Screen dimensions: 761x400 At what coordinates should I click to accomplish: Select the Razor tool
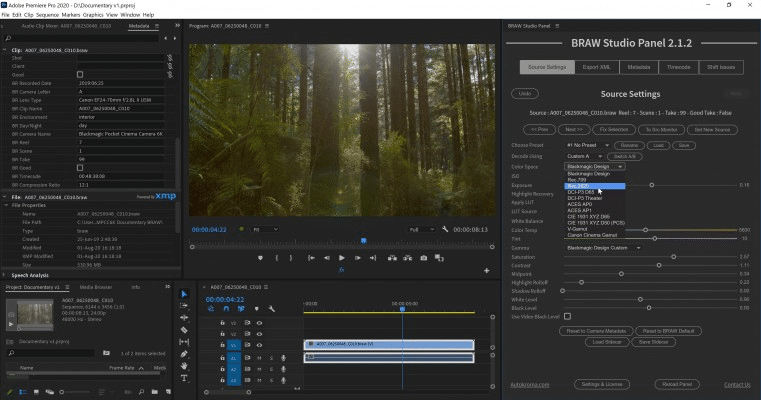pos(184,329)
